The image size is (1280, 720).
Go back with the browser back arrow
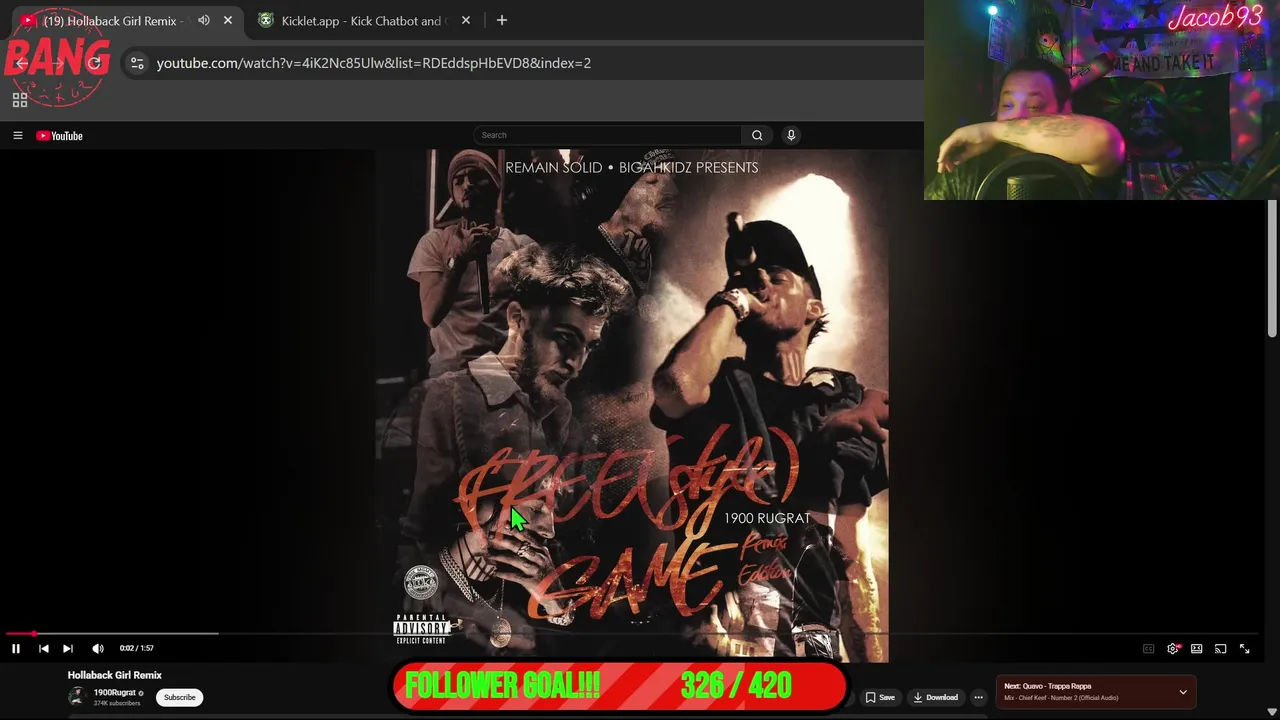[22, 63]
